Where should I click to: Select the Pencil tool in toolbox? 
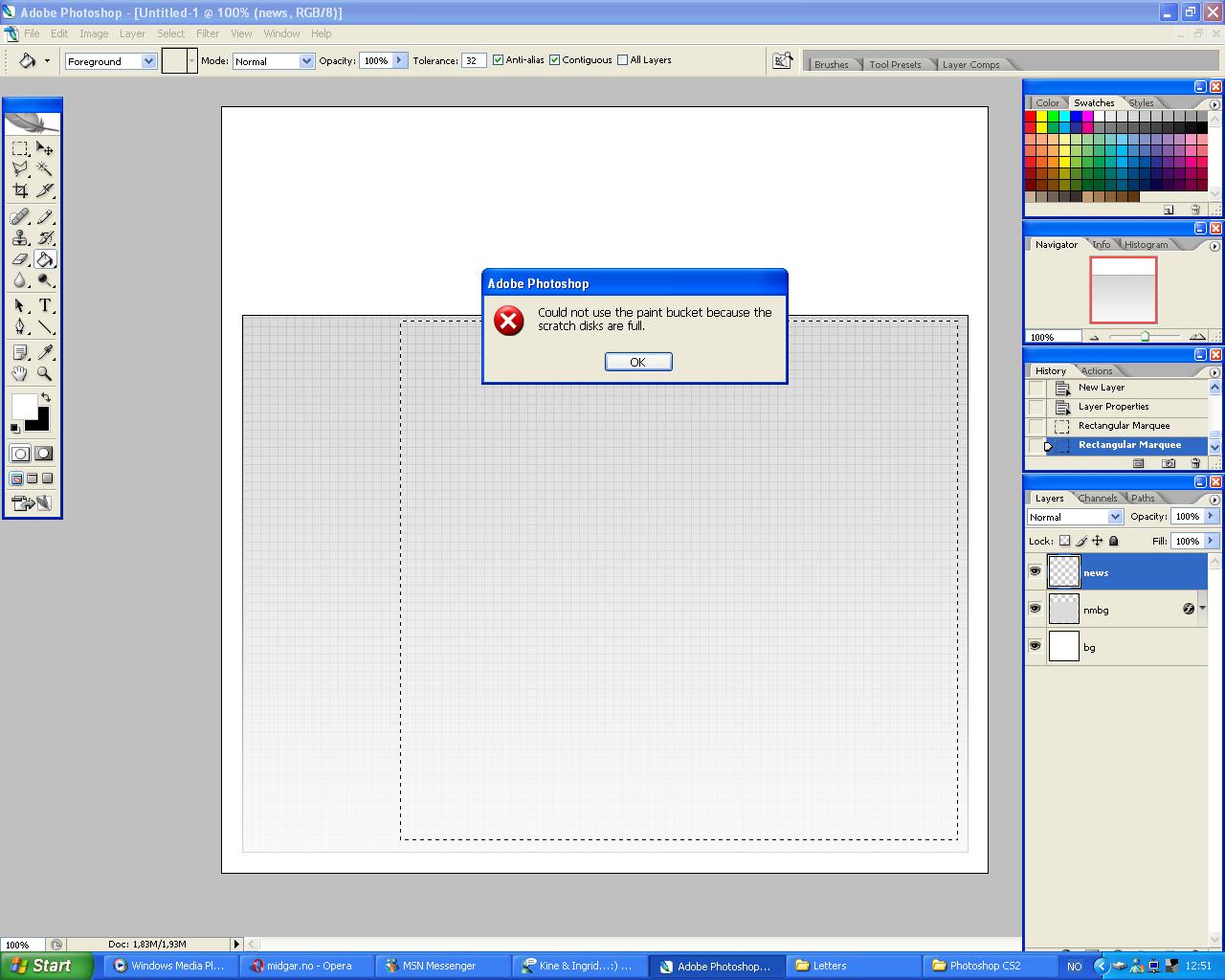point(45,217)
